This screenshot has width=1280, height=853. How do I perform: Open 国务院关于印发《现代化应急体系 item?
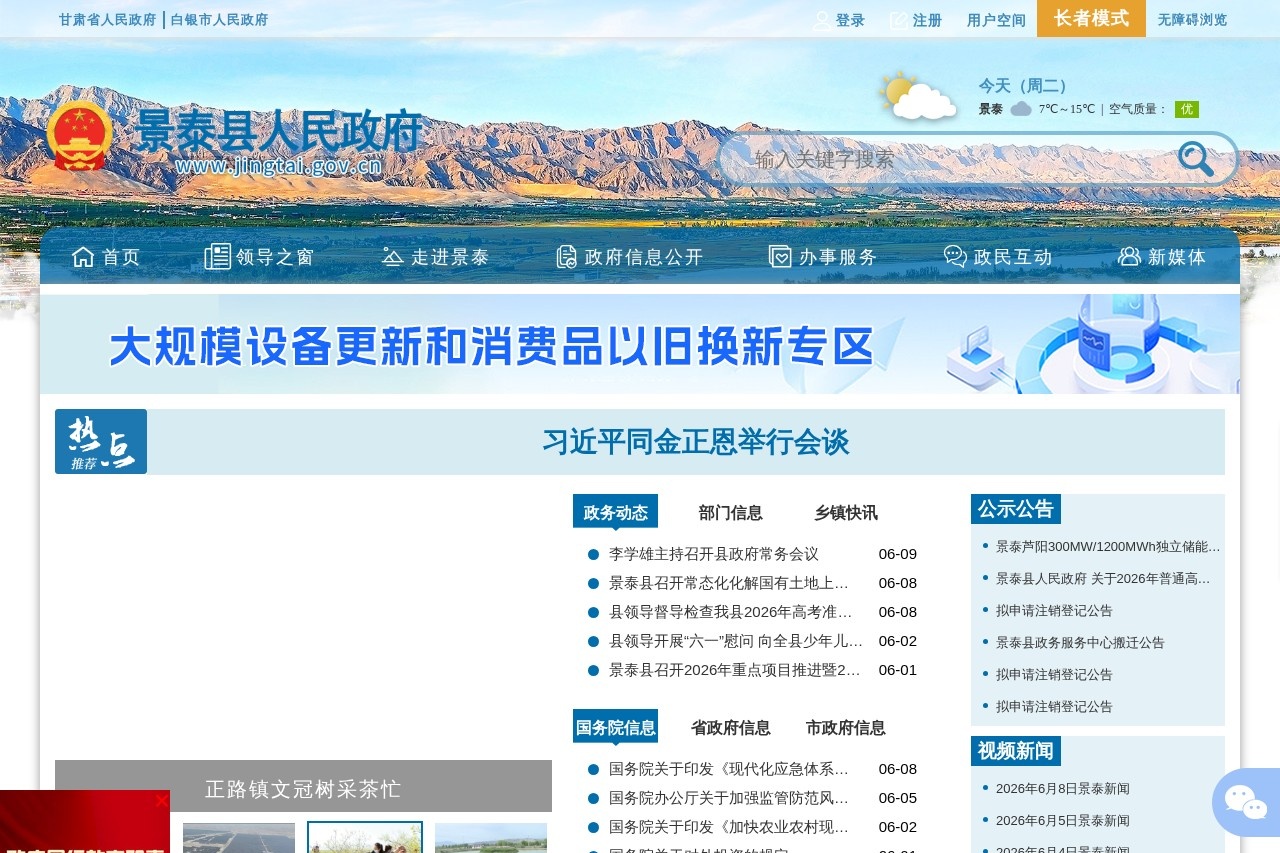point(729,769)
